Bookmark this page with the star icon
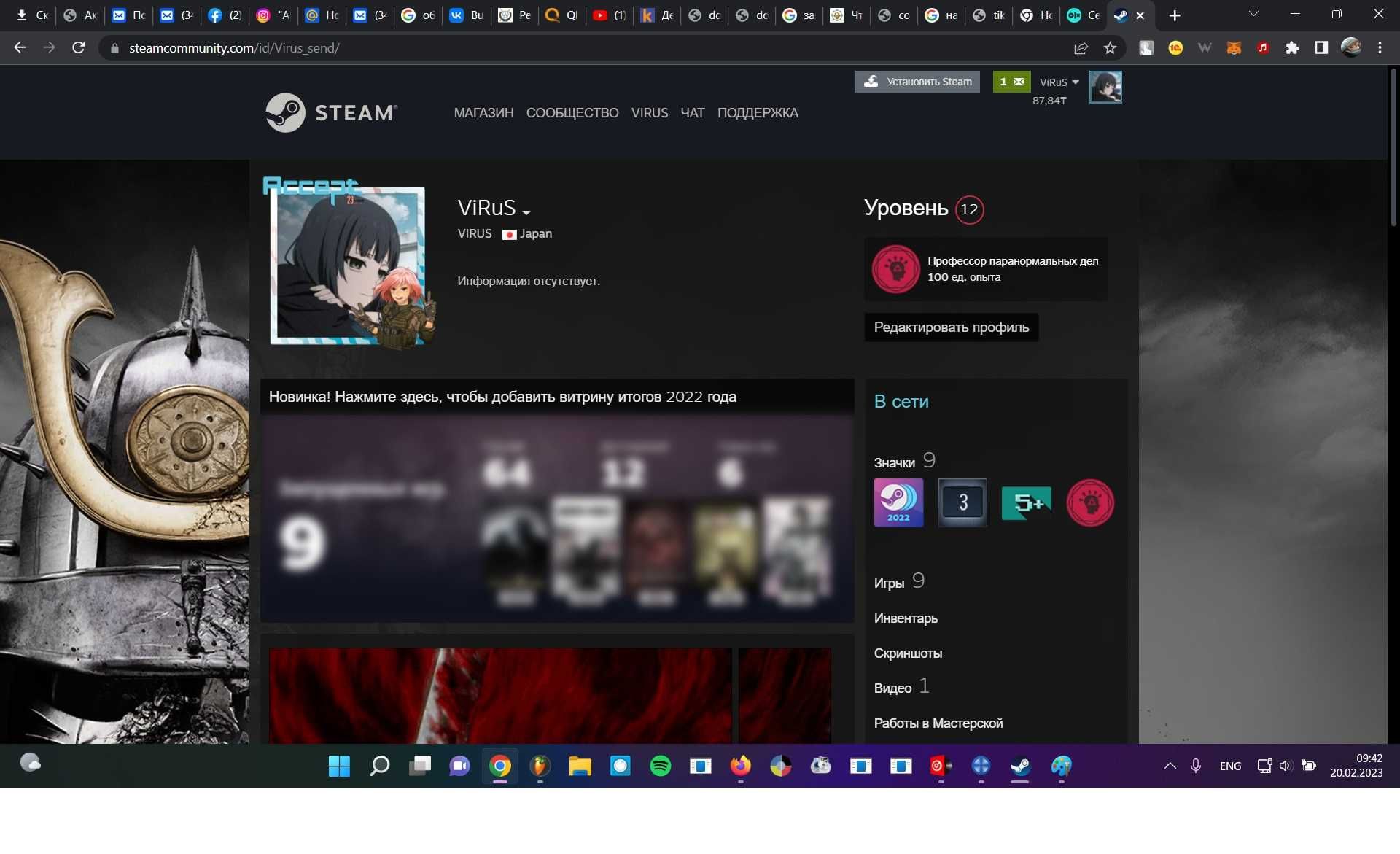 tap(1110, 48)
